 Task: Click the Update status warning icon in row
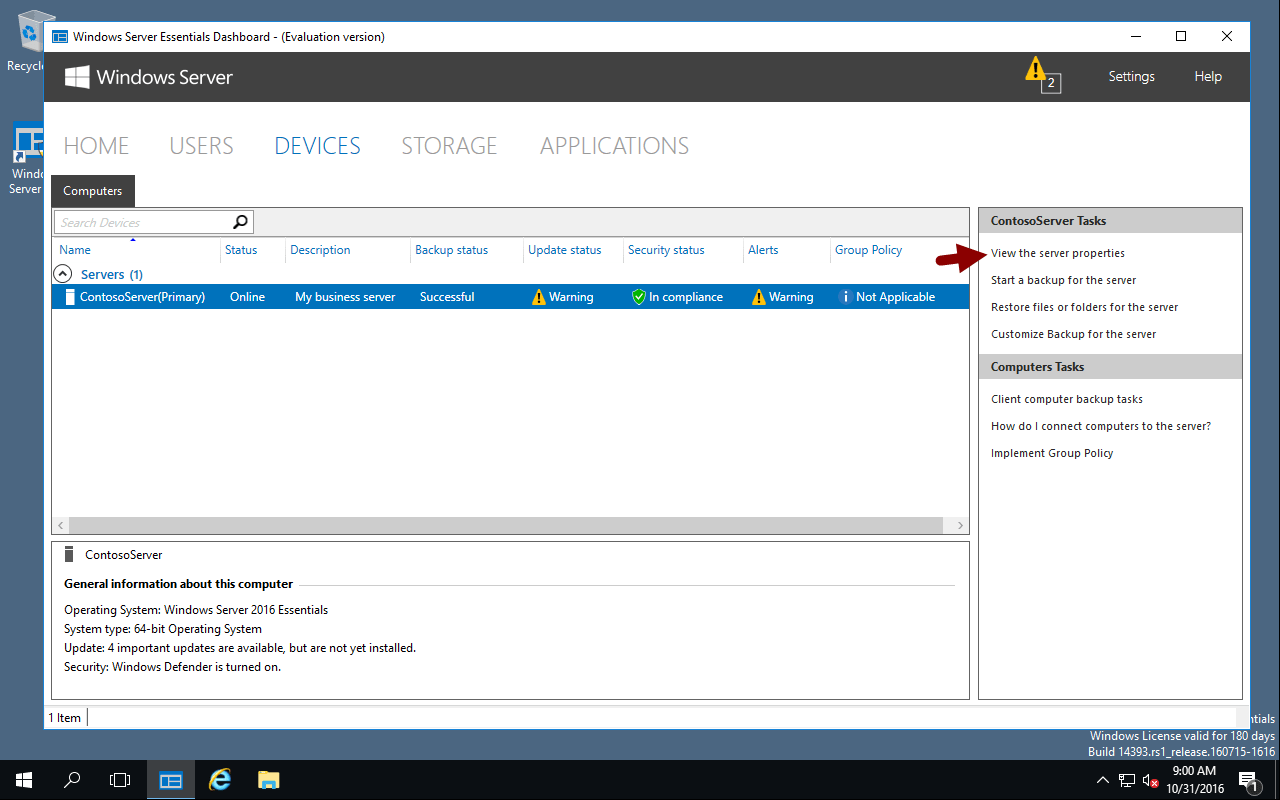pyautogui.click(x=539, y=297)
